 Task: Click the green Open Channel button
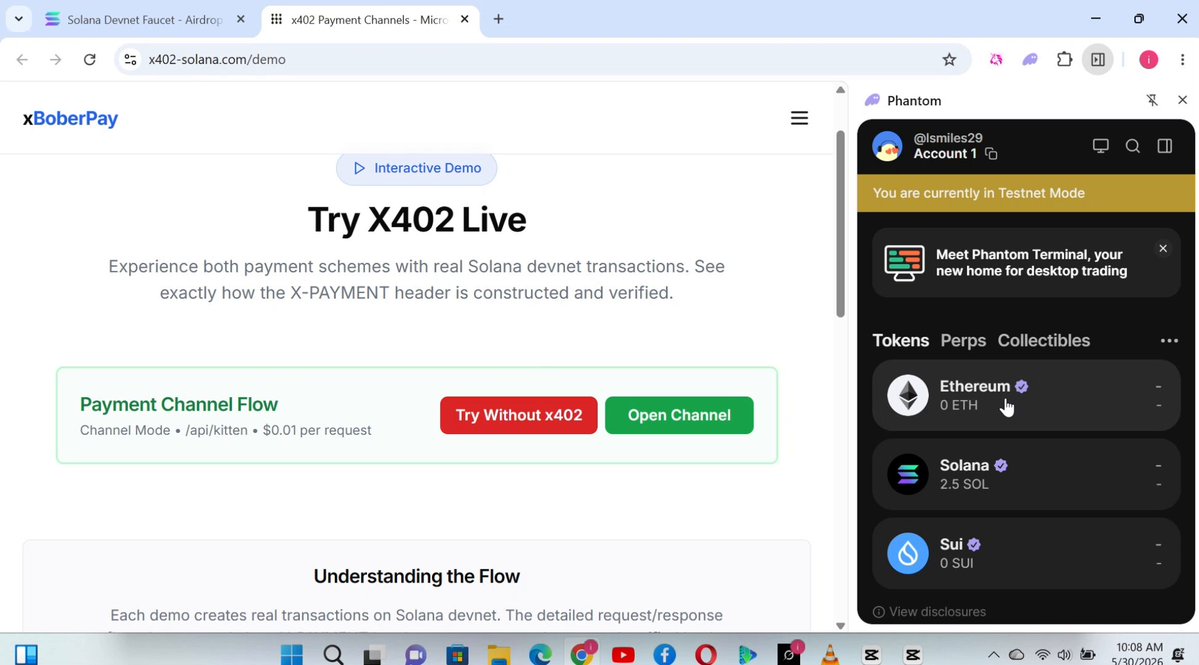click(679, 415)
